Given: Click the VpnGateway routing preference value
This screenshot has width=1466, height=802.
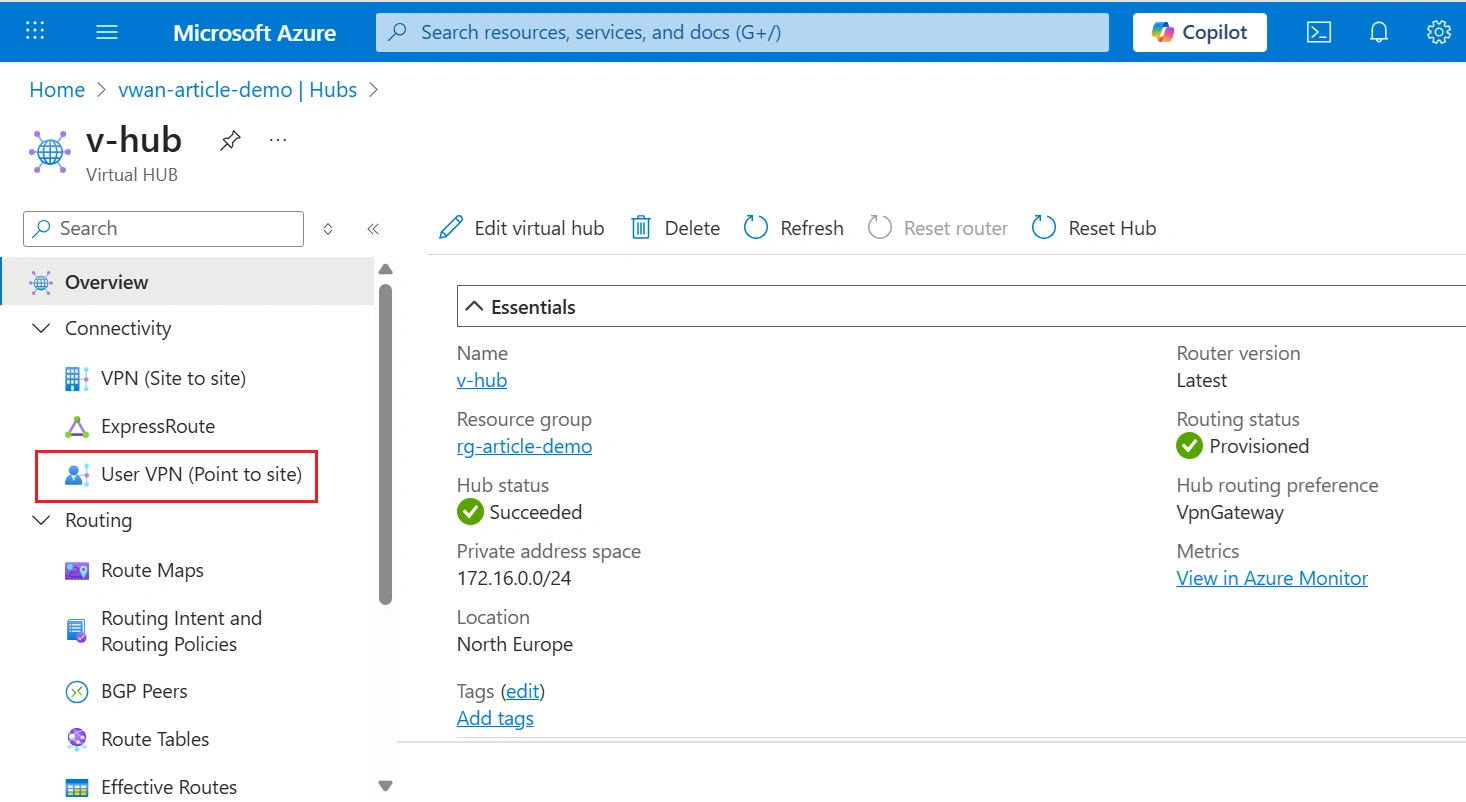Looking at the screenshot, I should [1230, 512].
